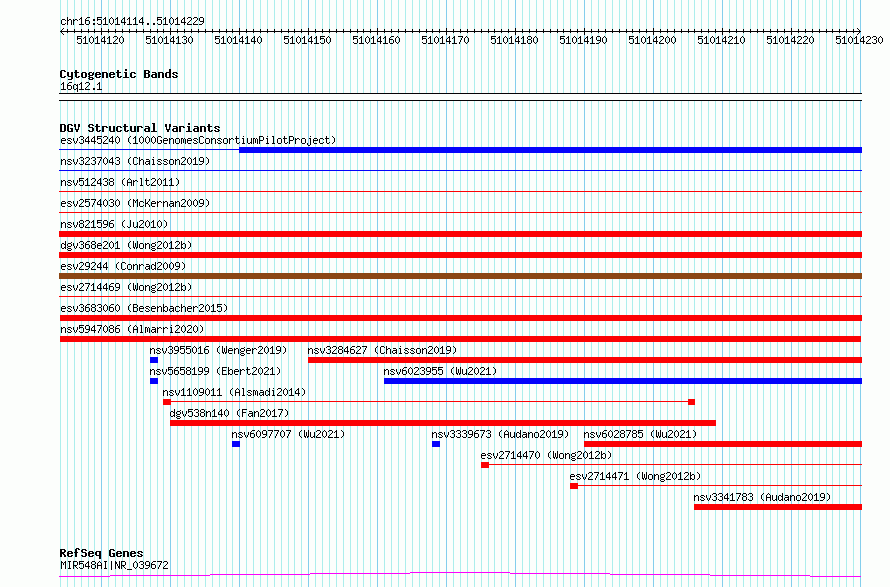Click ruler position 51014160
Image resolution: width=890 pixels, height=587 pixels.
pyautogui.click(x=376, y=40)
